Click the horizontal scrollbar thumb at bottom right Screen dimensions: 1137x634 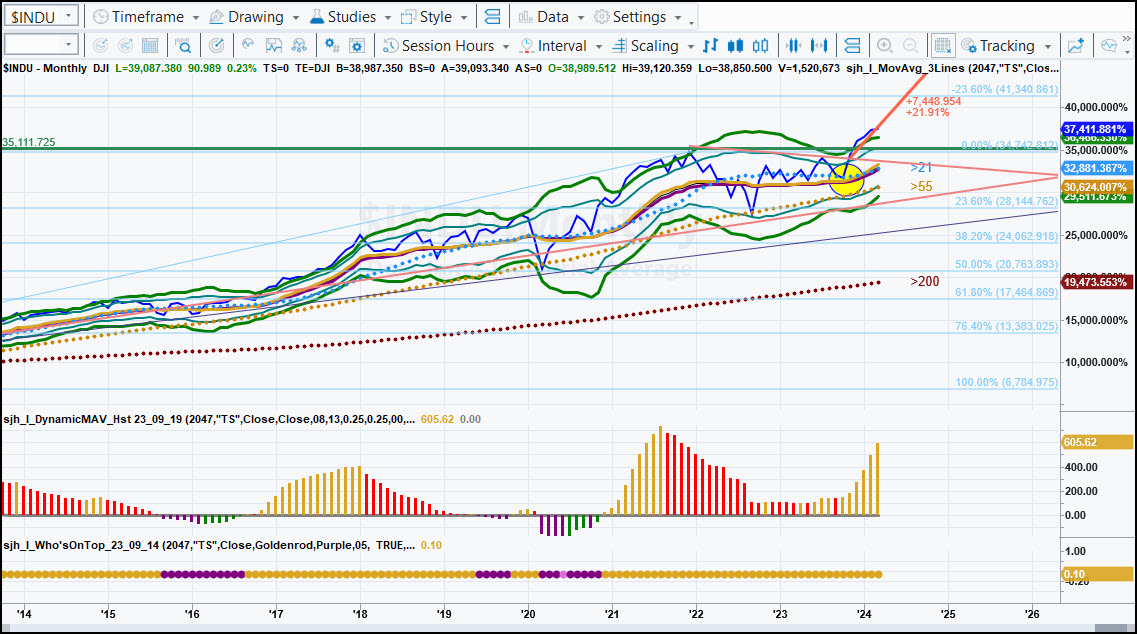[x=1113, y=628]
